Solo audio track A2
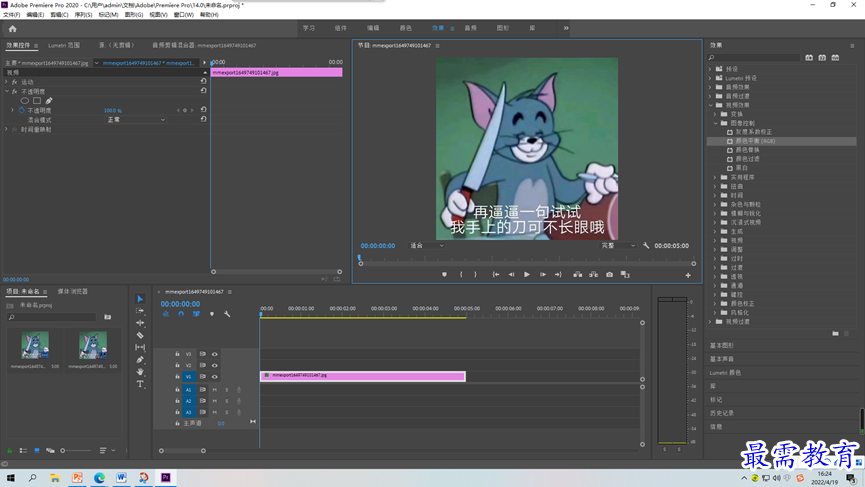865x487 pixels. (x=227, y=401)
